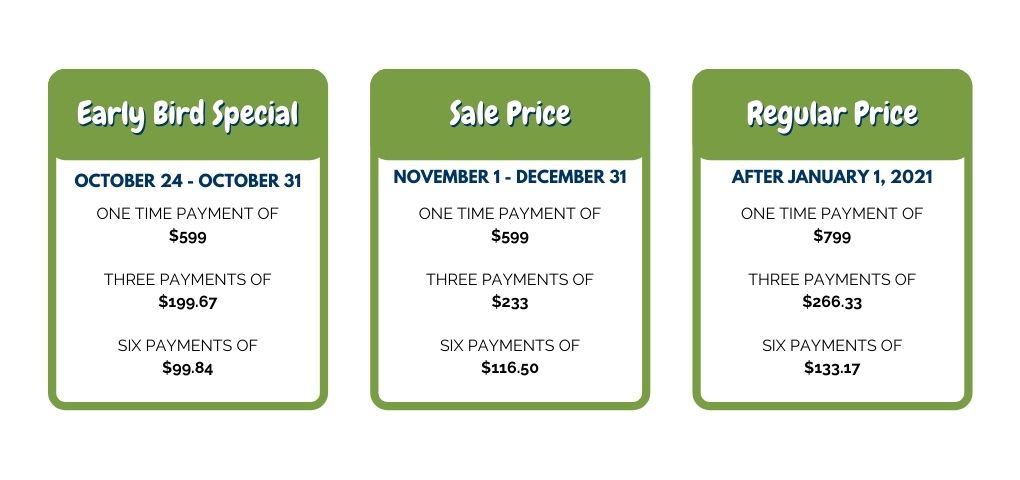Click the Regular Price header
The width and height of the screenshot is (1020, 480).
tap(832, 114)
